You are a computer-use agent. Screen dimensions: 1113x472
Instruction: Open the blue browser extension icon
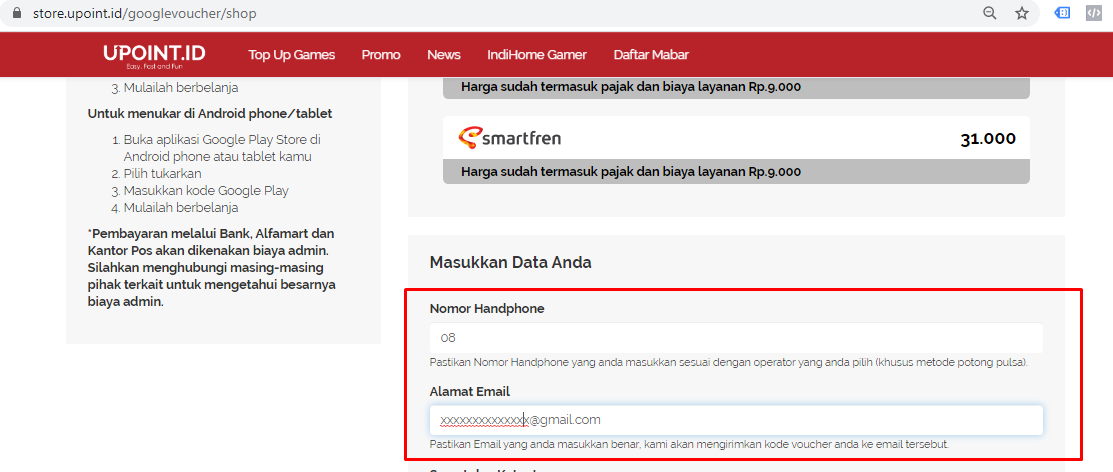[x=1063, y=13]
